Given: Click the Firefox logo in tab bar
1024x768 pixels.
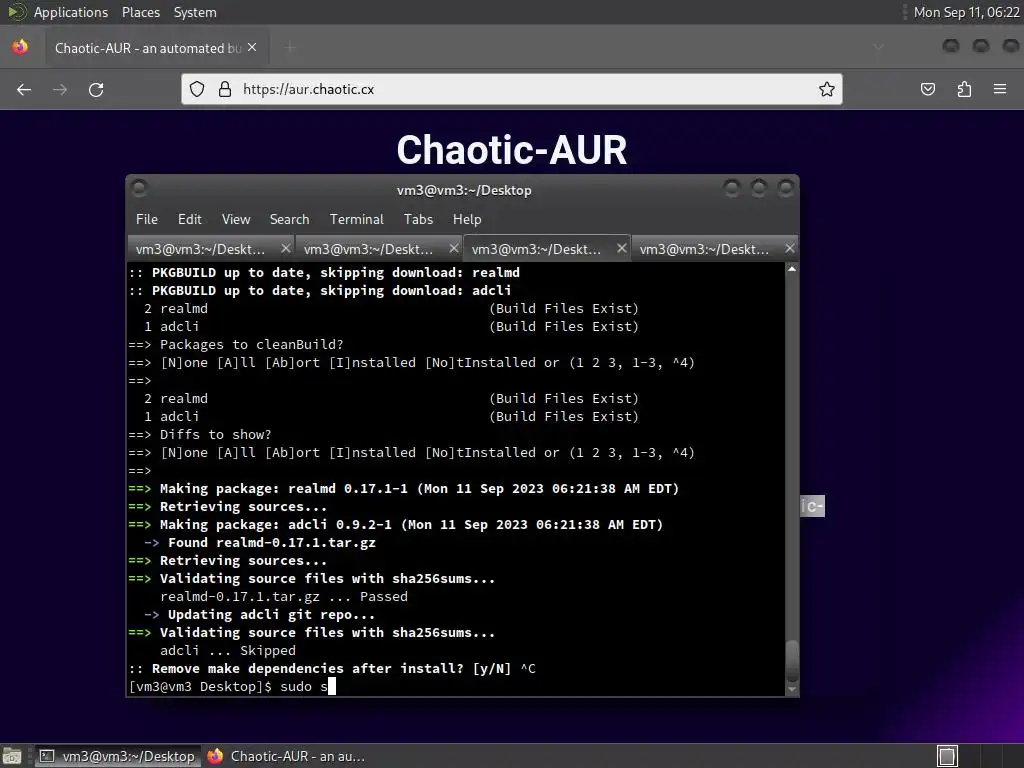Looking at the screenshot, I should click(20, 47).
